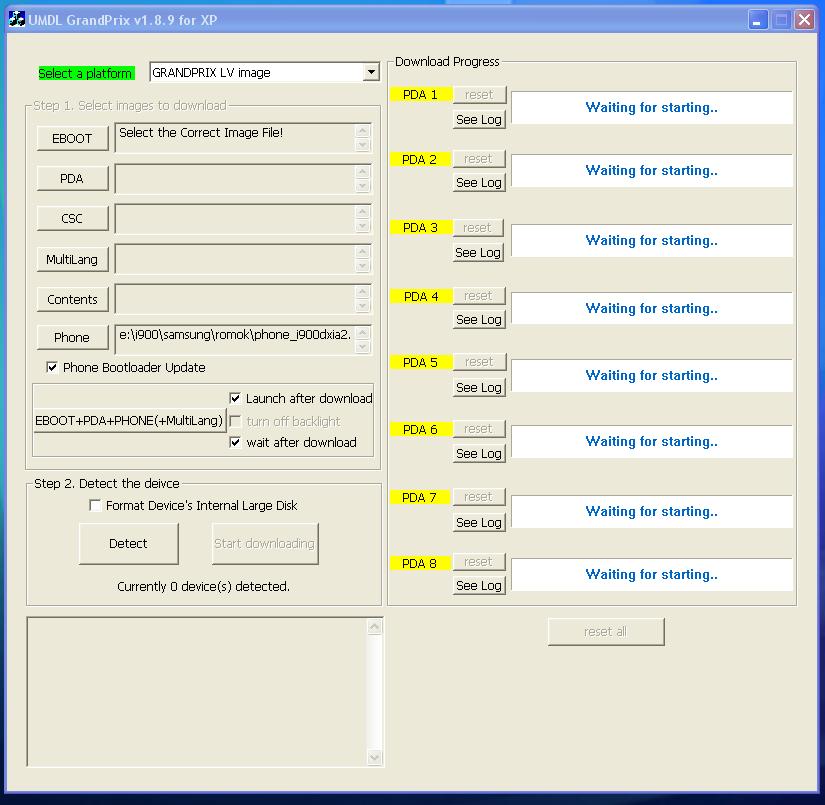The height and width of the screenshot is (805, 825).
Task: Open See Log for PDA 8
Action: (x=479, y=586)
